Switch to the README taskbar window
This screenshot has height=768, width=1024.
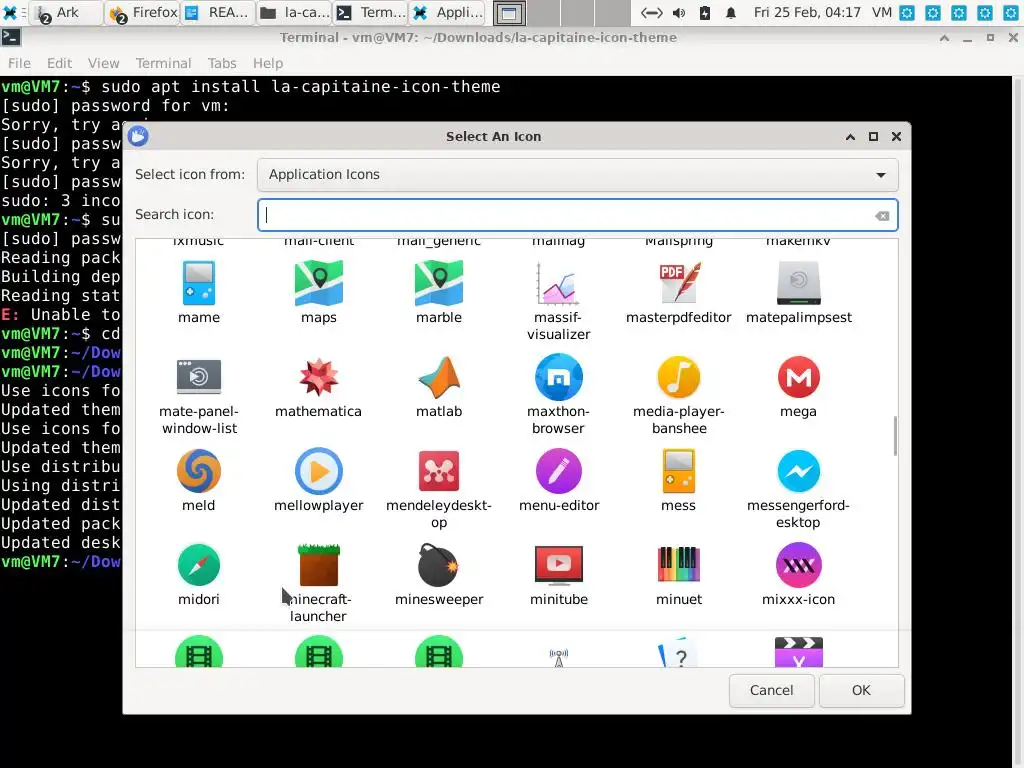click(217, 12)
